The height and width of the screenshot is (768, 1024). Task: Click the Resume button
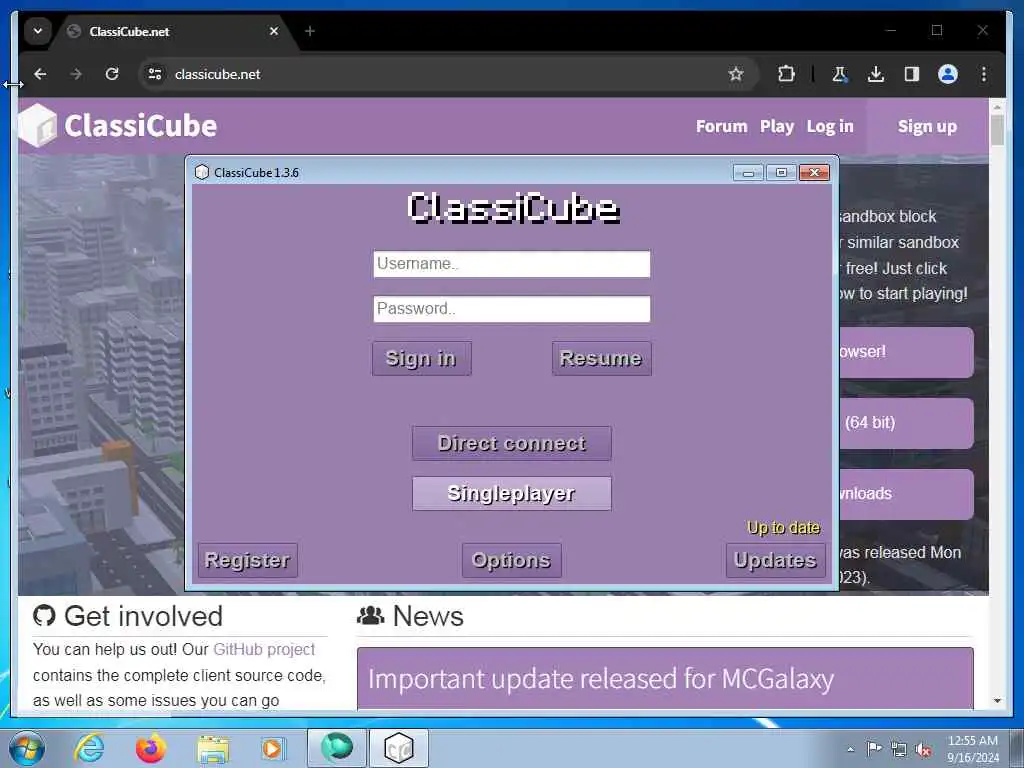point(601,358)
